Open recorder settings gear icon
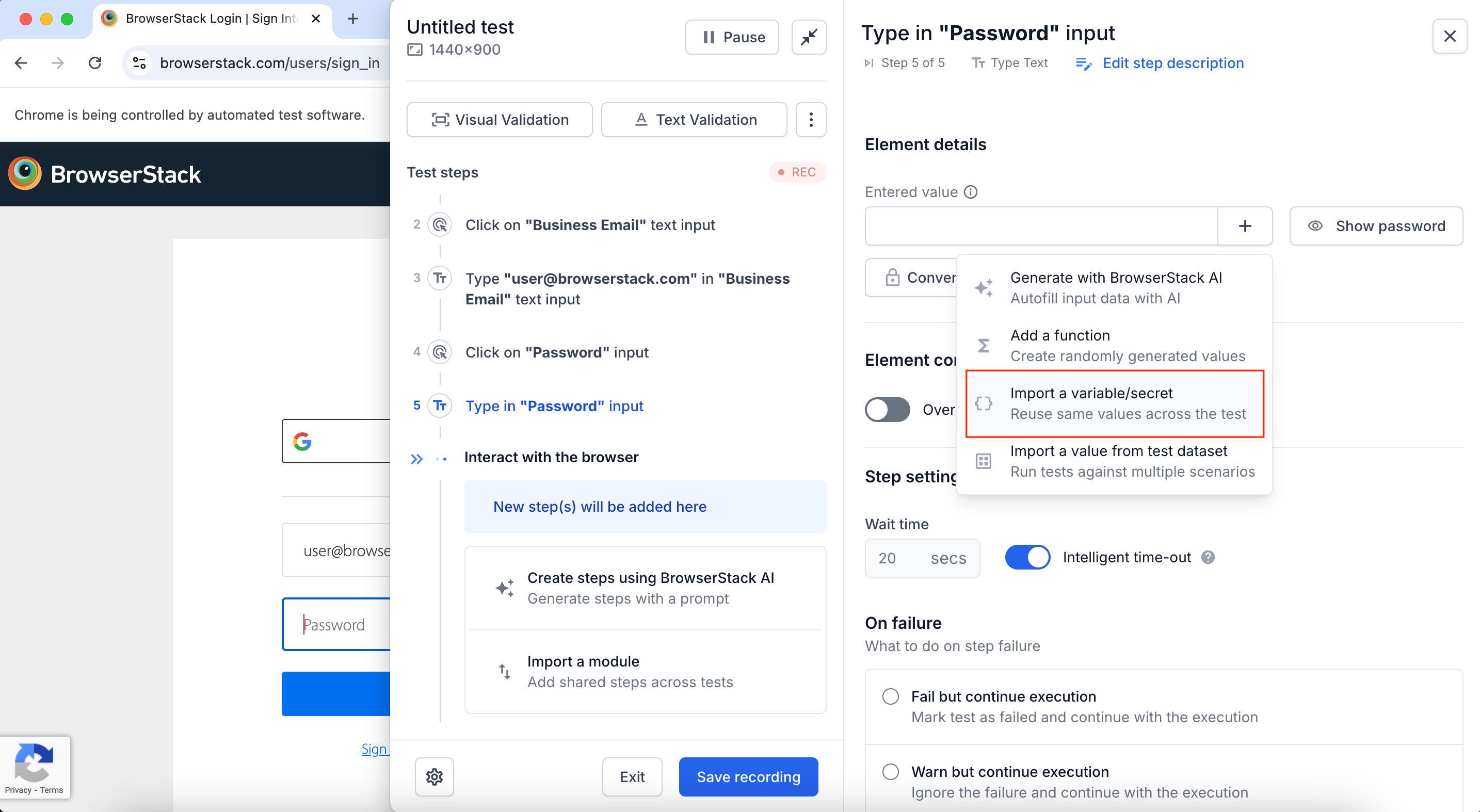Image resolution: width=1480 pixels, height=812 pixels. [435, 776]
